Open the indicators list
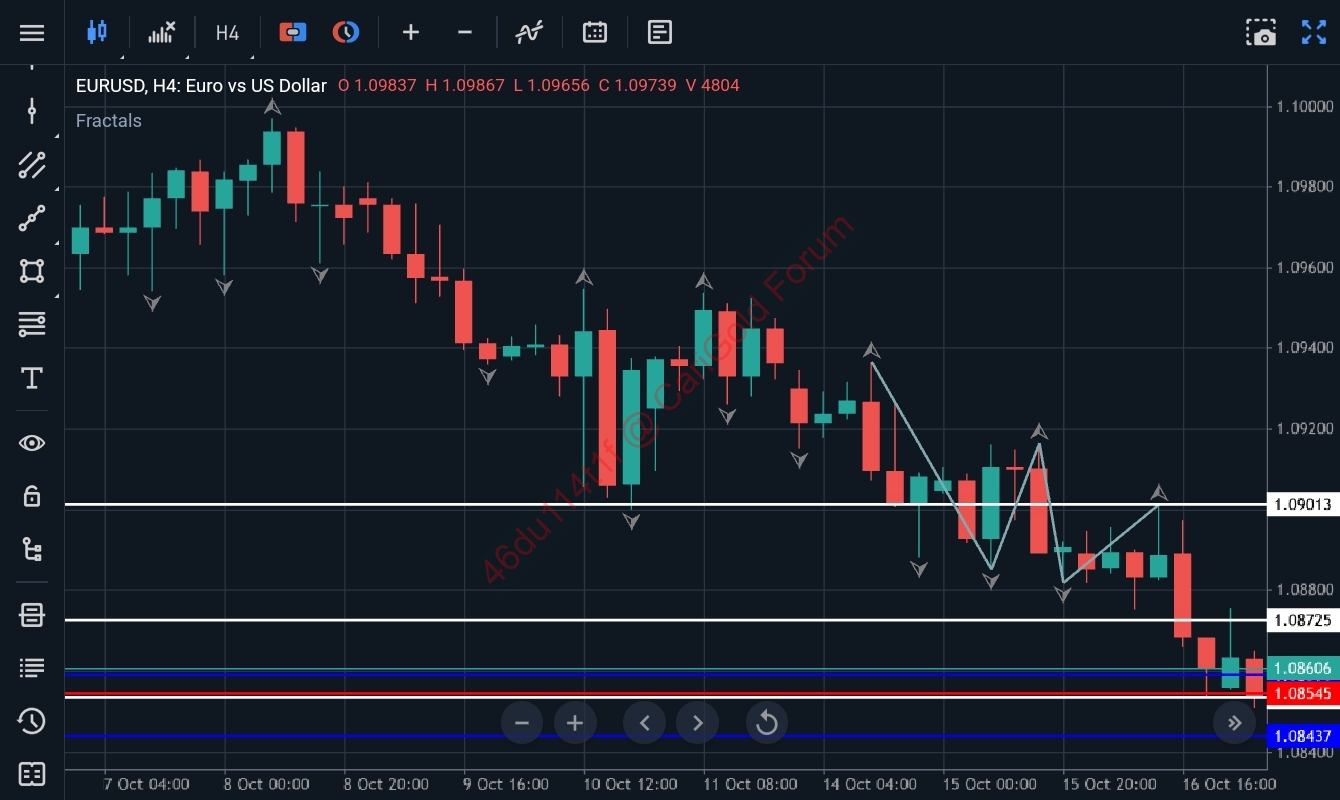Screen dimensions: 1340x800 (162, 32)
